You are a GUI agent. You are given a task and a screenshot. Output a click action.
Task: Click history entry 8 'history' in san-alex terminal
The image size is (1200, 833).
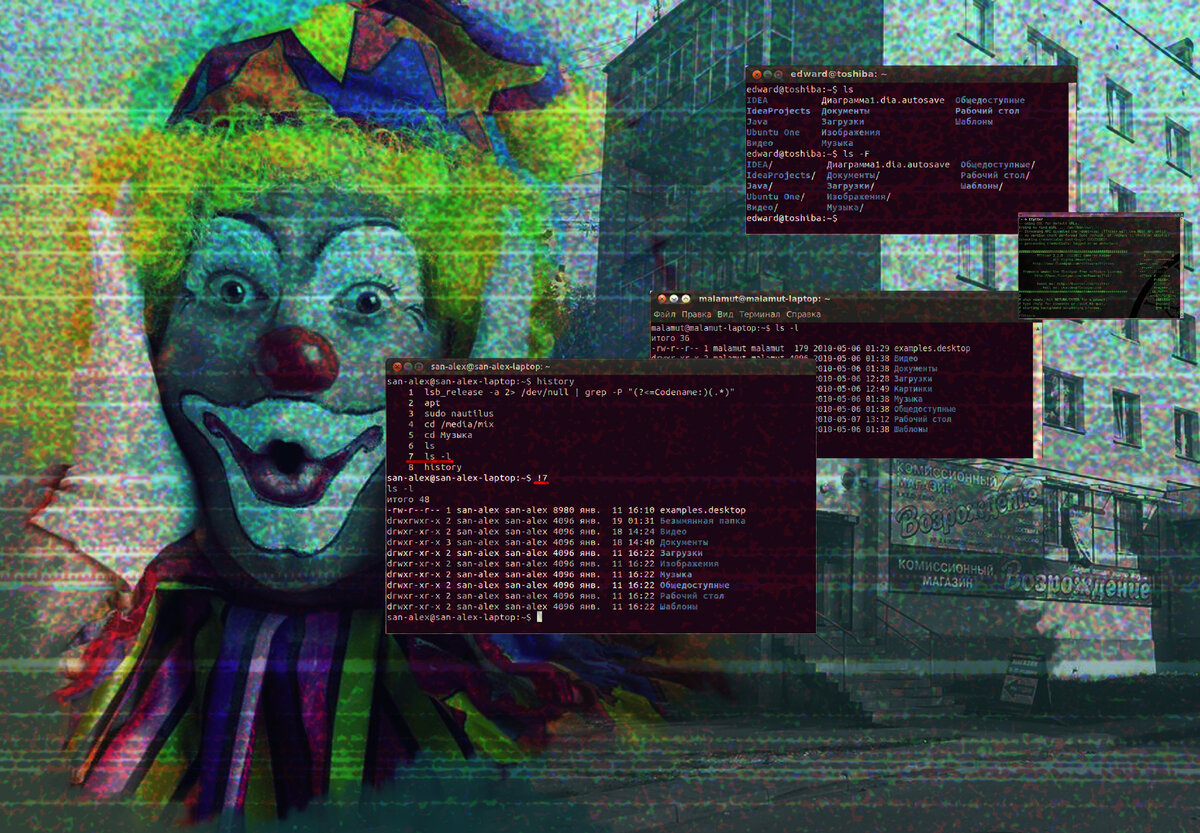442,468
